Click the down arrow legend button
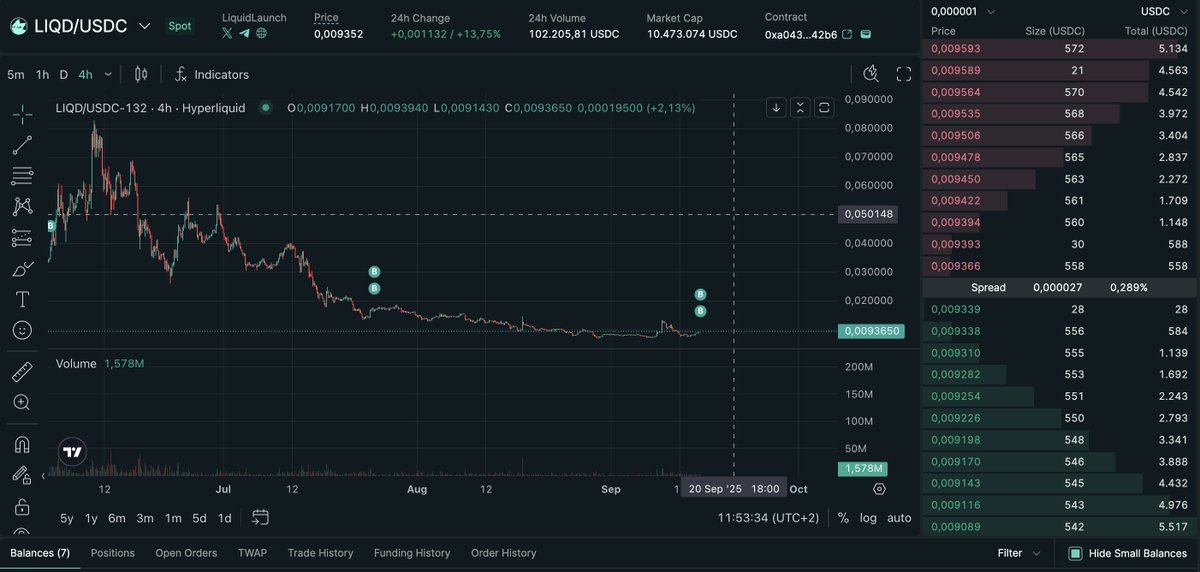 click(777, 107)
